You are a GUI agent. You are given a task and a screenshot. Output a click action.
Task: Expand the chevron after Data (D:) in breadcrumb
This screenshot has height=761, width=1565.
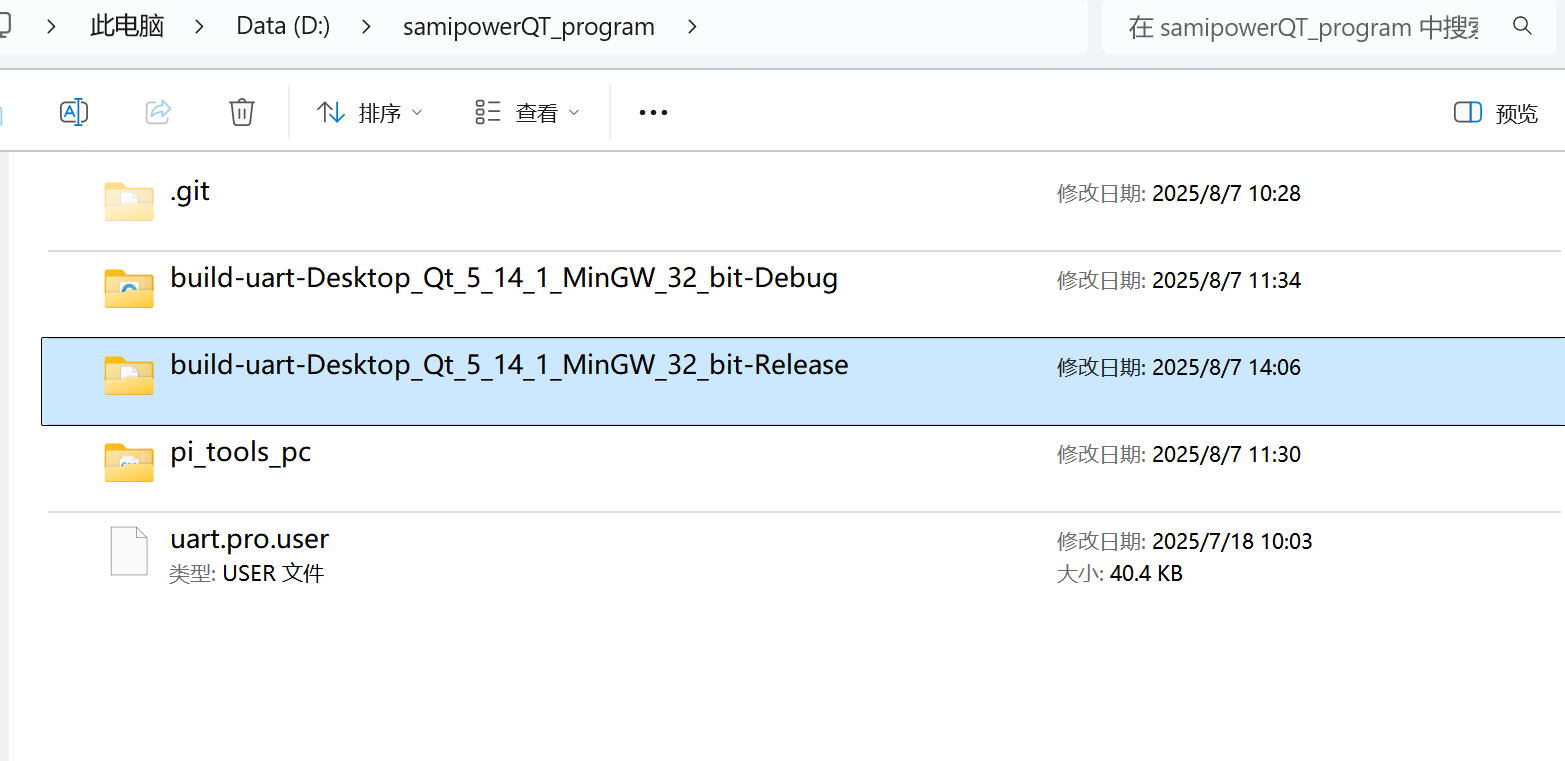click(x=367, y=27)
